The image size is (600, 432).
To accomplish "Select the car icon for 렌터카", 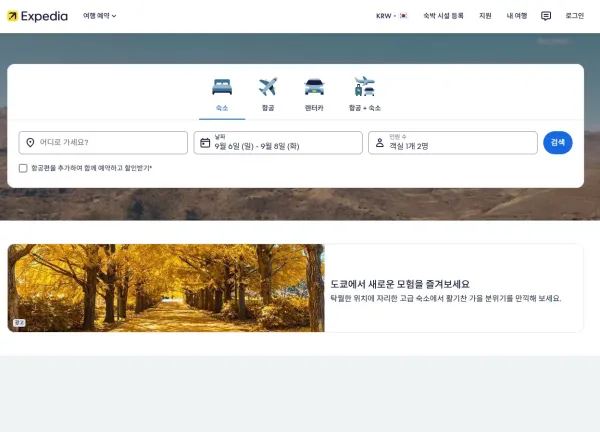I will click(314, 87).
